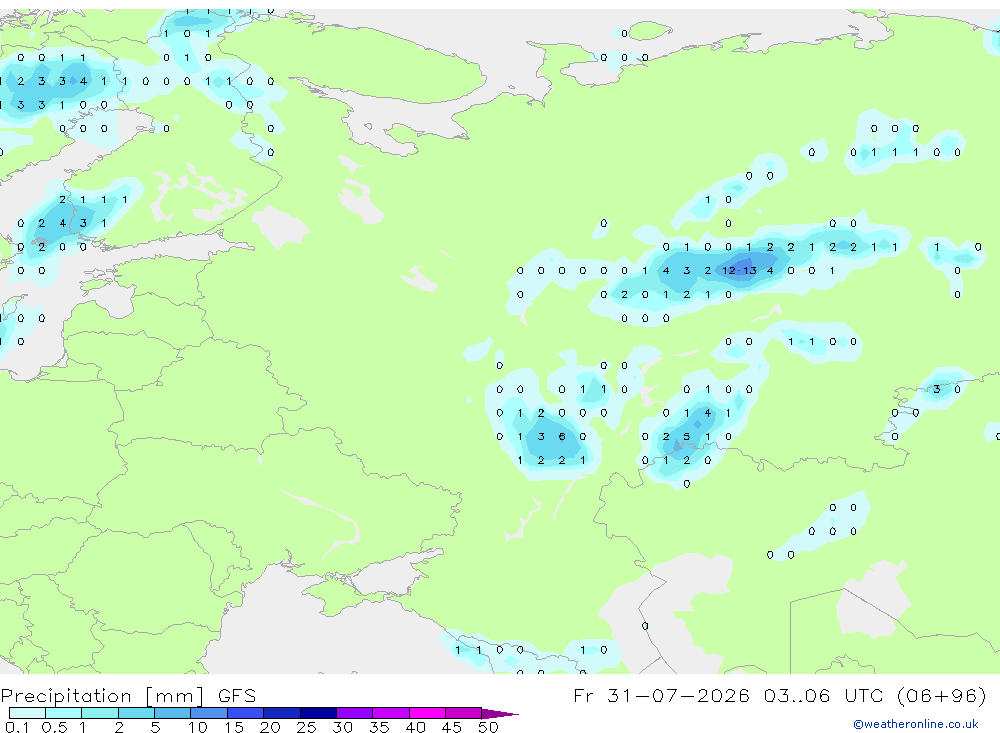
Task: Click the 0.1–0.5 mm palest legend swatch
Action: [27, 713]
